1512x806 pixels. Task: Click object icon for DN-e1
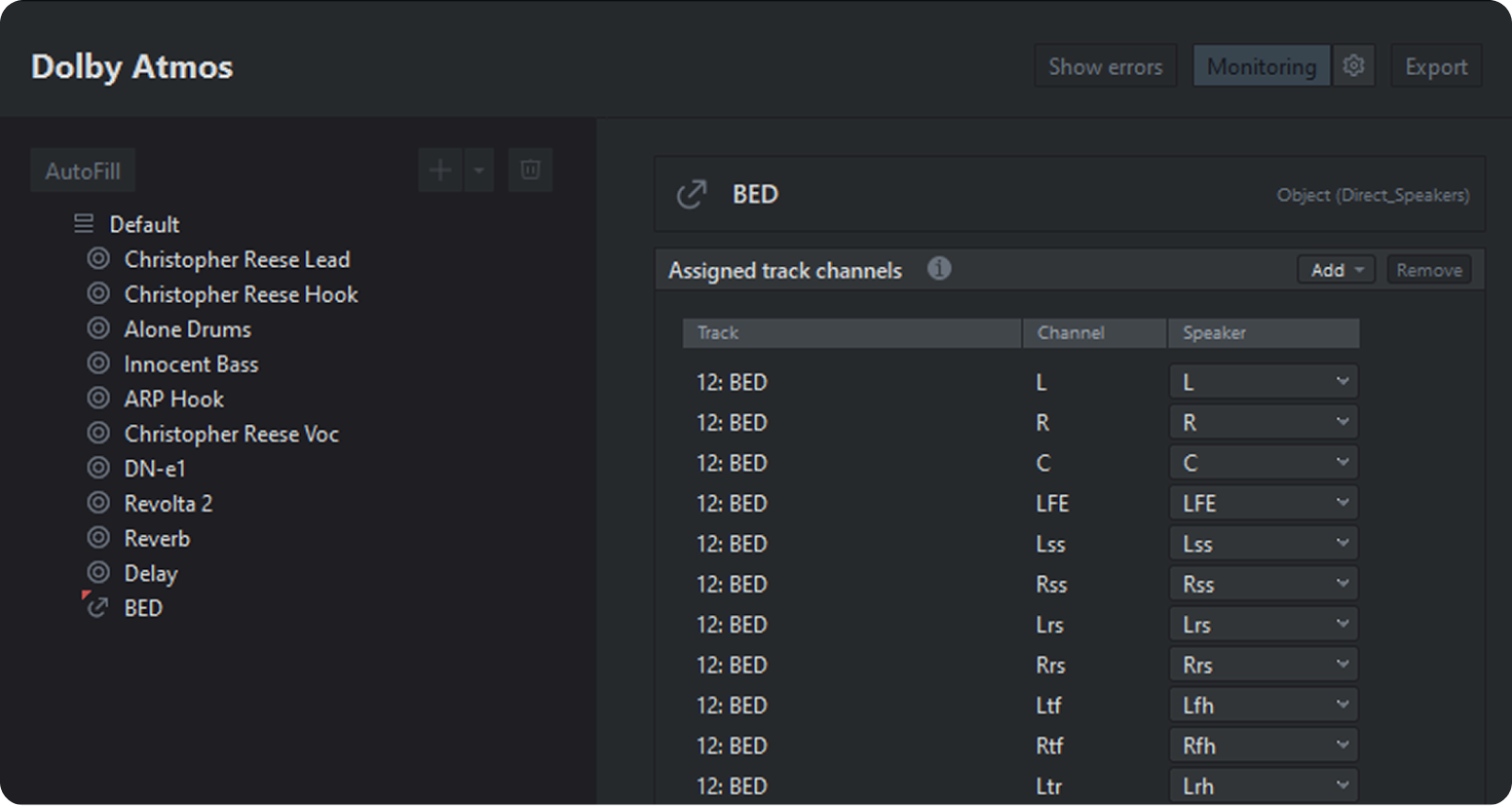(x=98, y=467)
